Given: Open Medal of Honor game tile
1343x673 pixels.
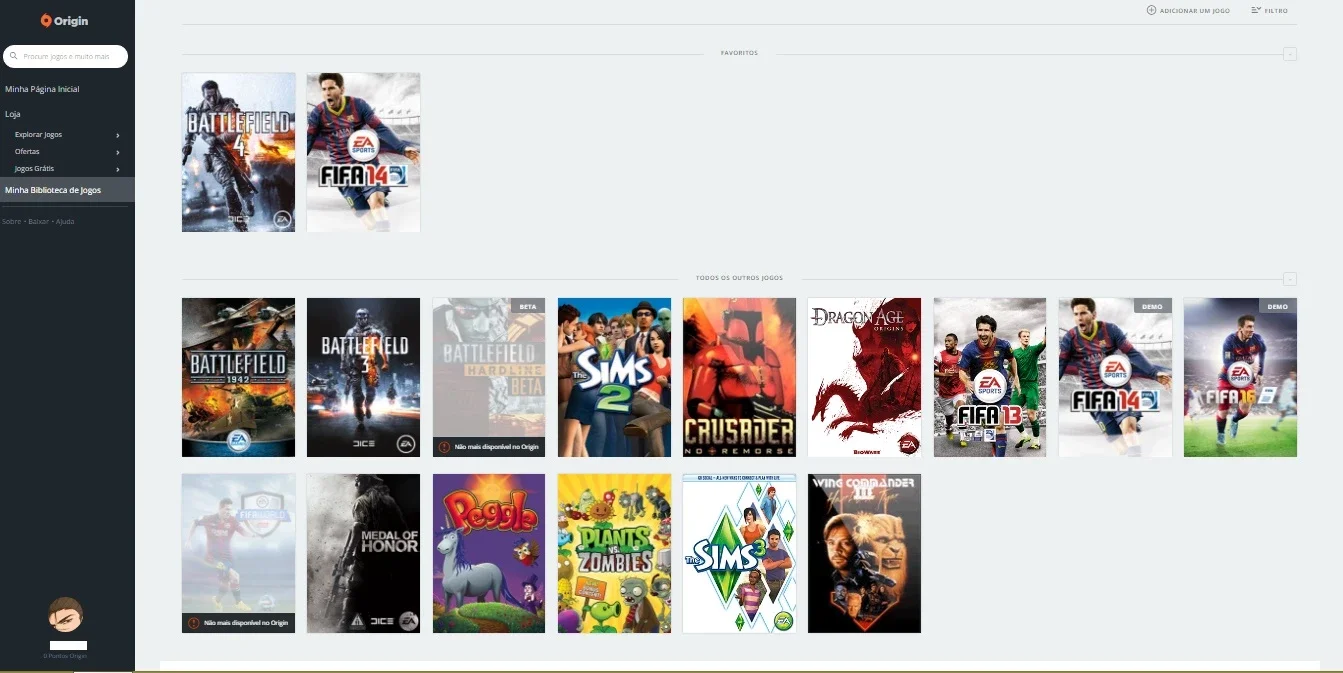Looking at the screenshot, I should tap(363, 553).
